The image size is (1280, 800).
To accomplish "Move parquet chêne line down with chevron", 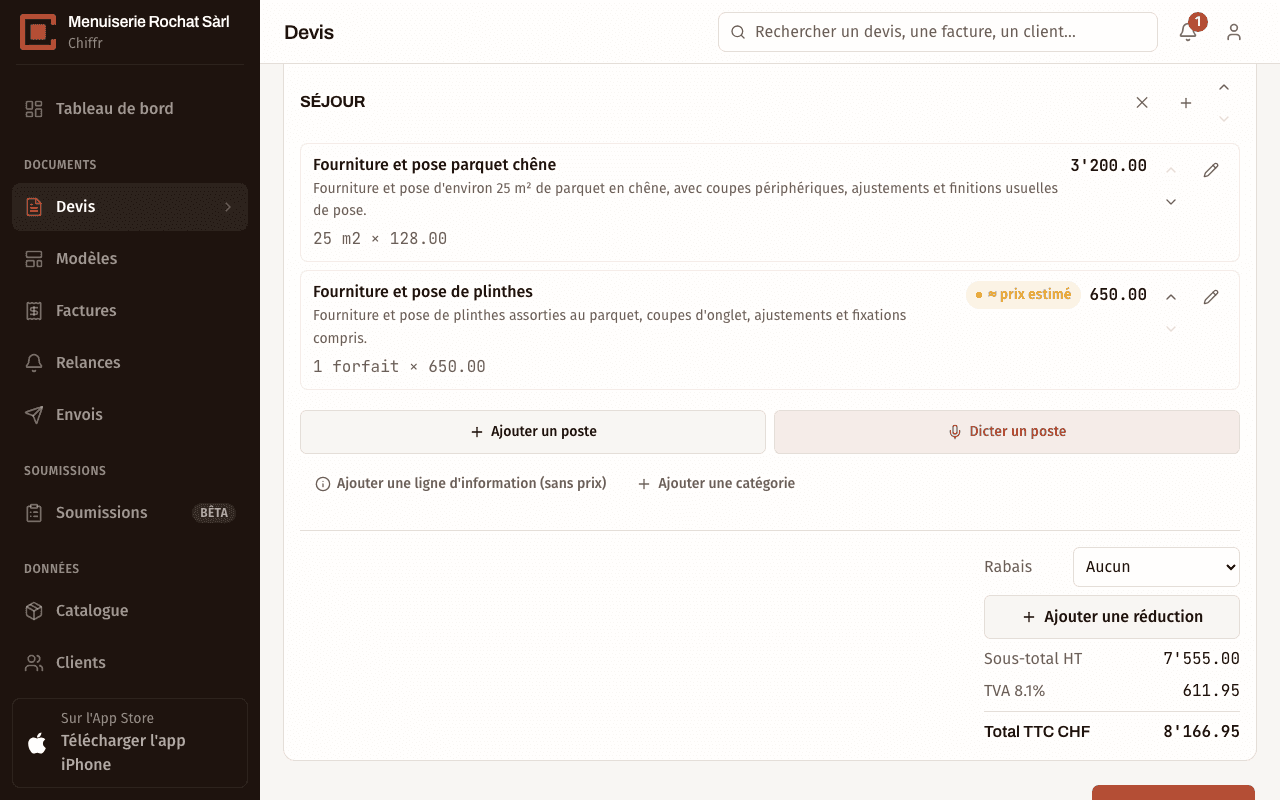I will click(x=1171, y=202).
